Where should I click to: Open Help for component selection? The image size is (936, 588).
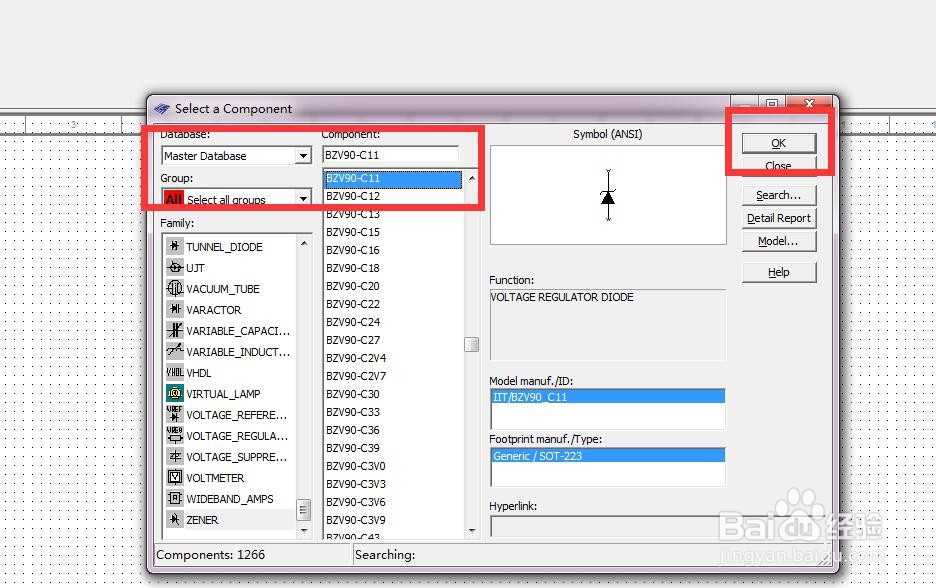point(779,271)
